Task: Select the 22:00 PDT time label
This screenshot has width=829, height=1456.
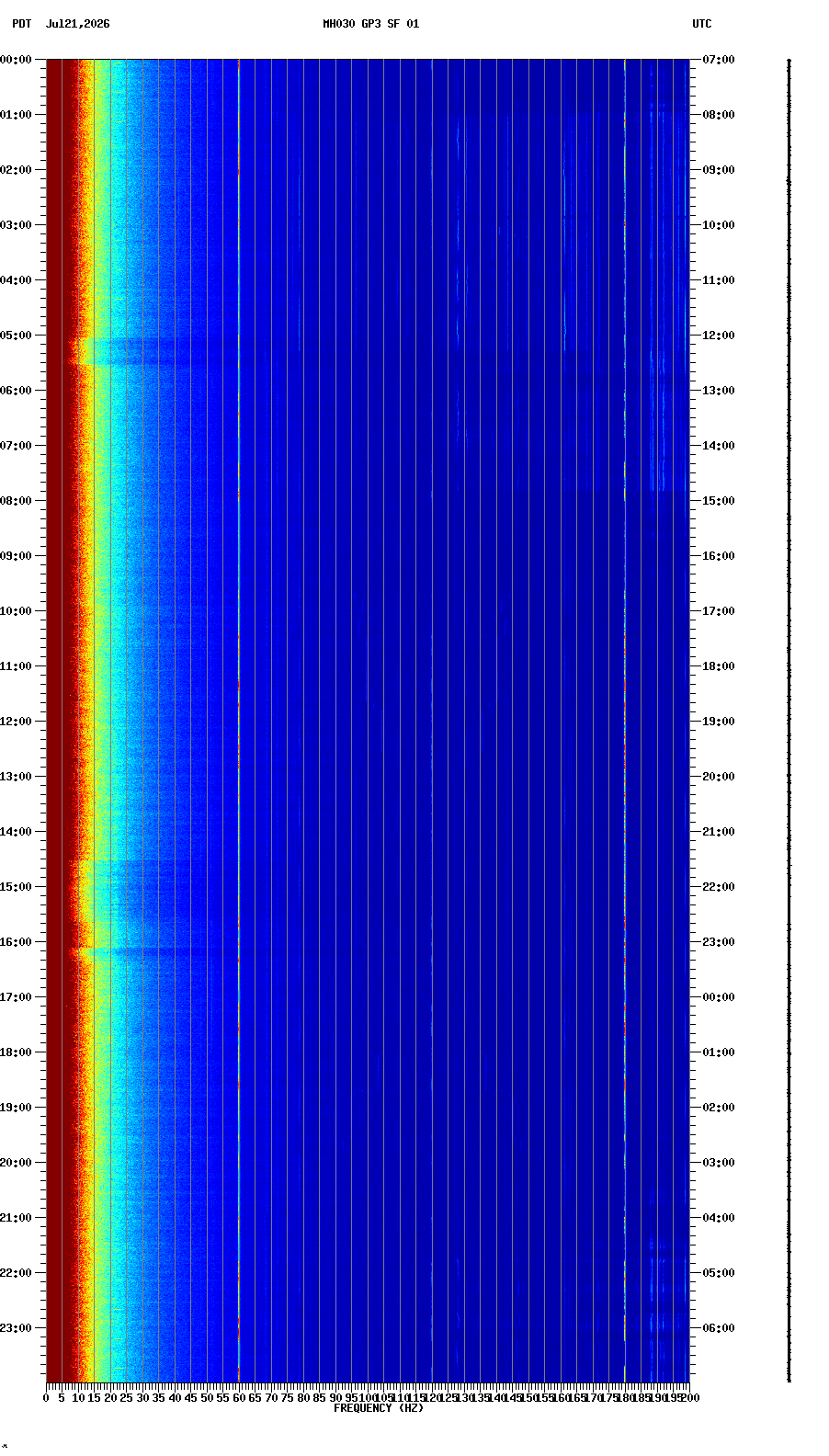Action: (x=16, y=1273)
